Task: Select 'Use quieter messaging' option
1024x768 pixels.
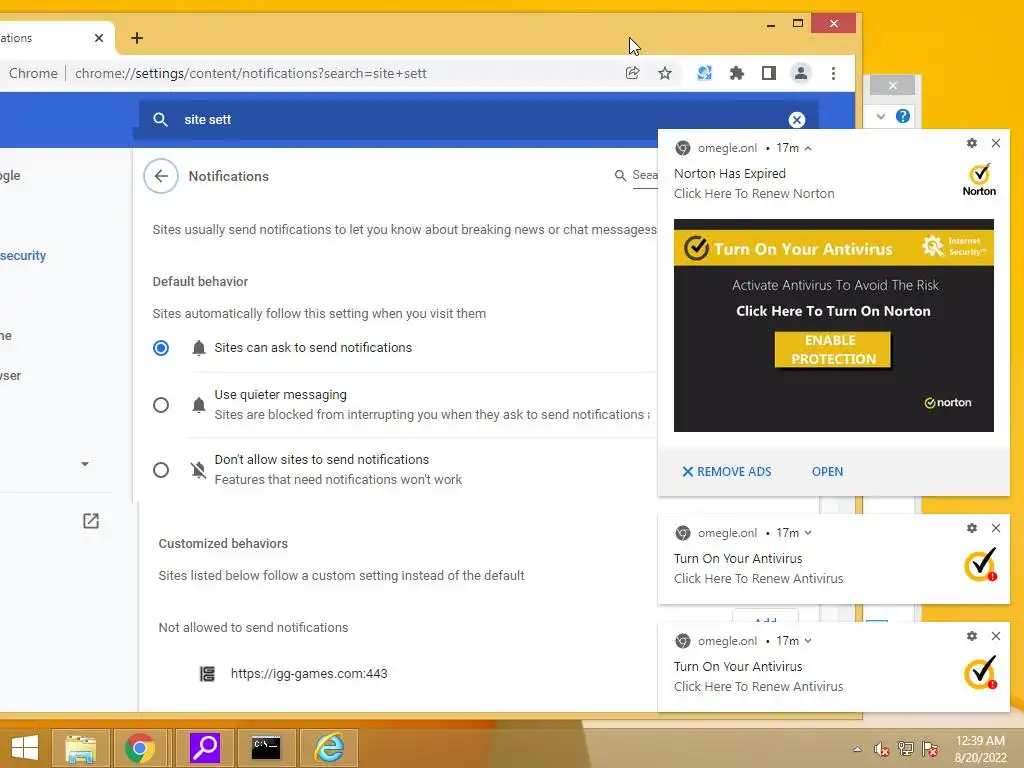Action: tap(161, 405)
